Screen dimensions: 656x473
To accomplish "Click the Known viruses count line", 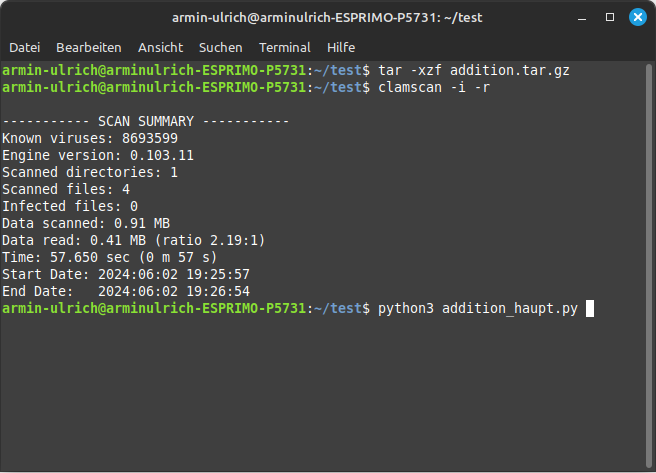I will click(90, 138).
